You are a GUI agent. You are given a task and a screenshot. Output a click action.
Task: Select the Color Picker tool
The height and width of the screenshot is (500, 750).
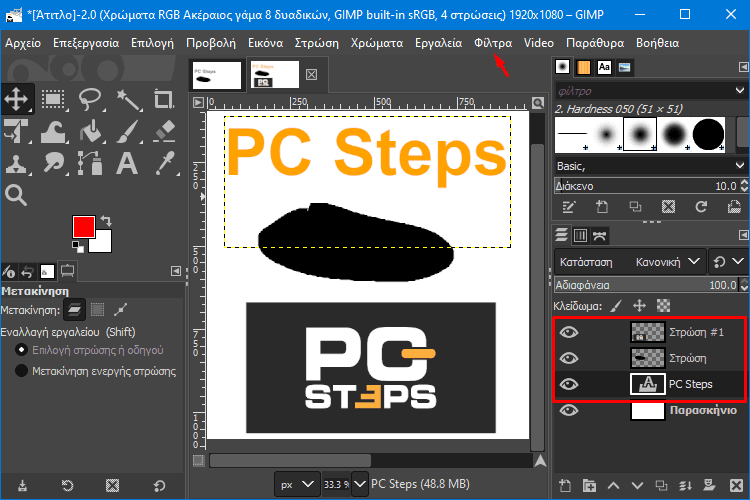(x=165, y=163)
